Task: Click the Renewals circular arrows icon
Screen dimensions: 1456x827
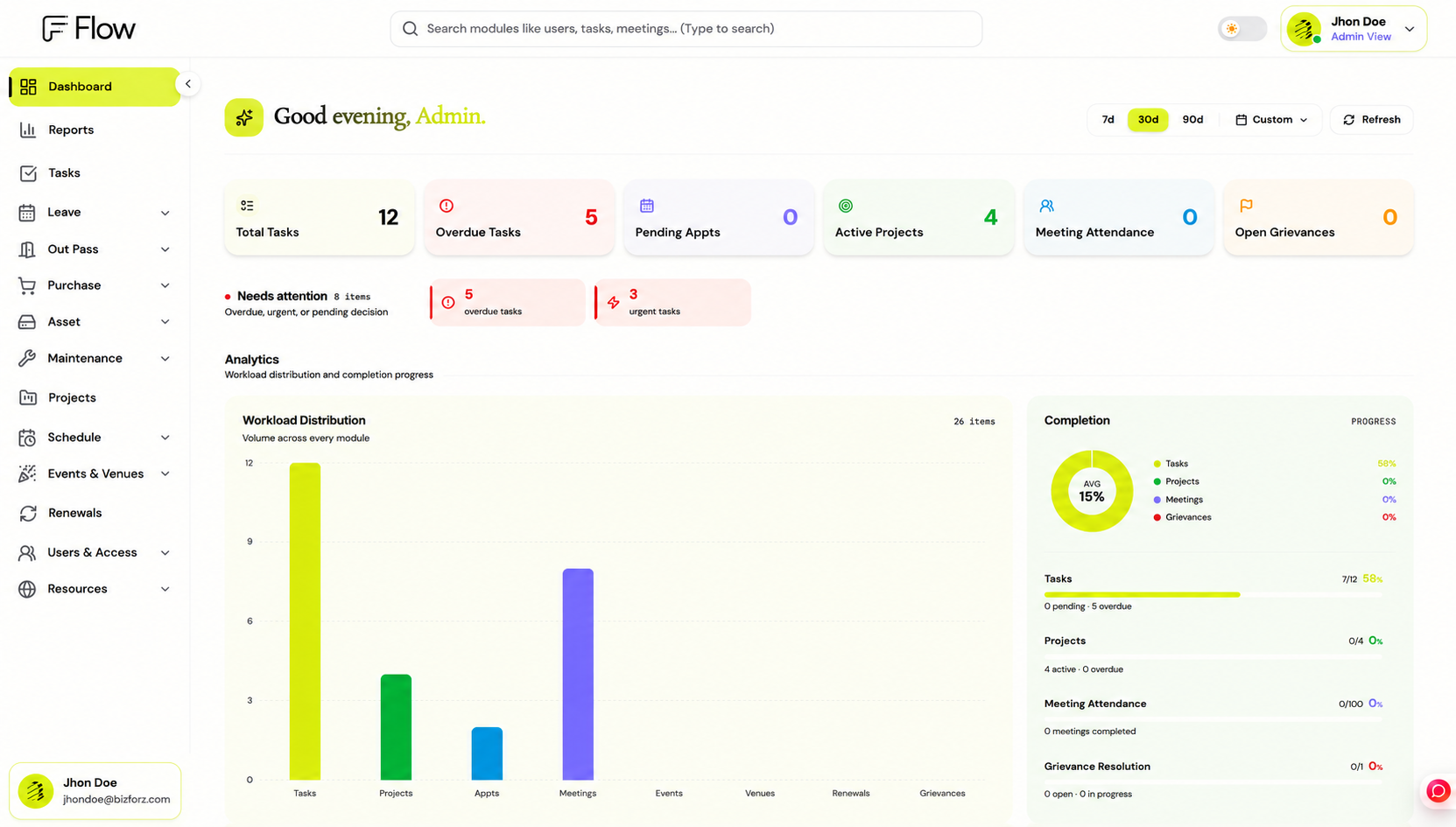Action: (x=28, y=513)
